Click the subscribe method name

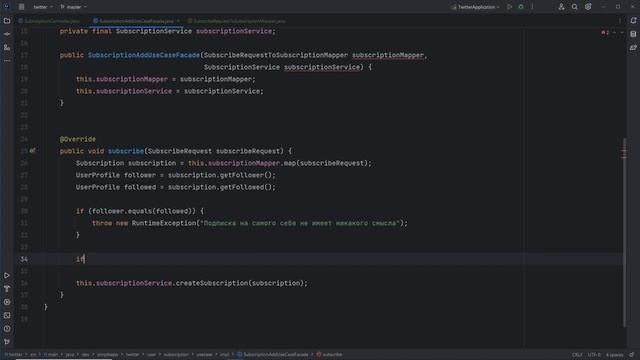click(126, 151)
